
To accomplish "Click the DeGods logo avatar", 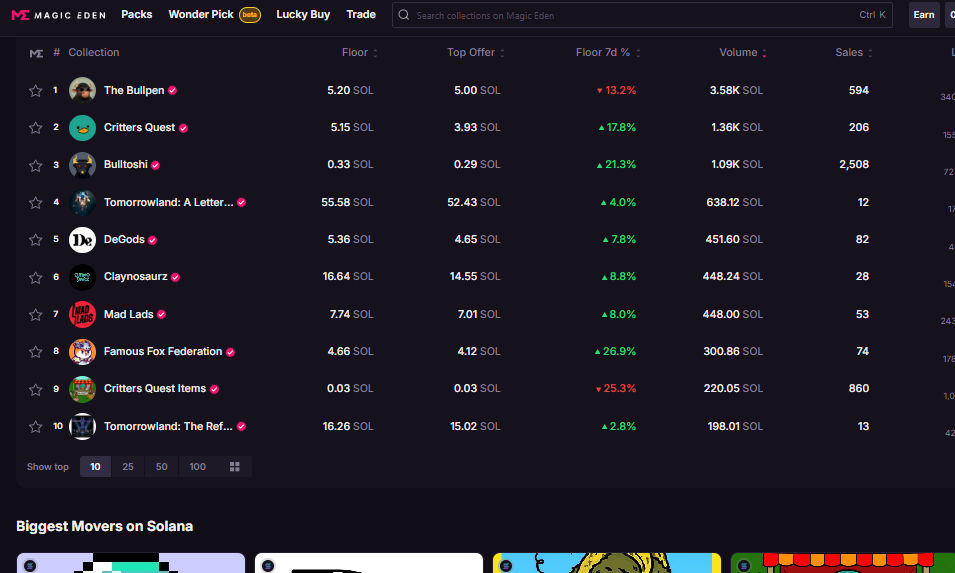I will 82,240.
